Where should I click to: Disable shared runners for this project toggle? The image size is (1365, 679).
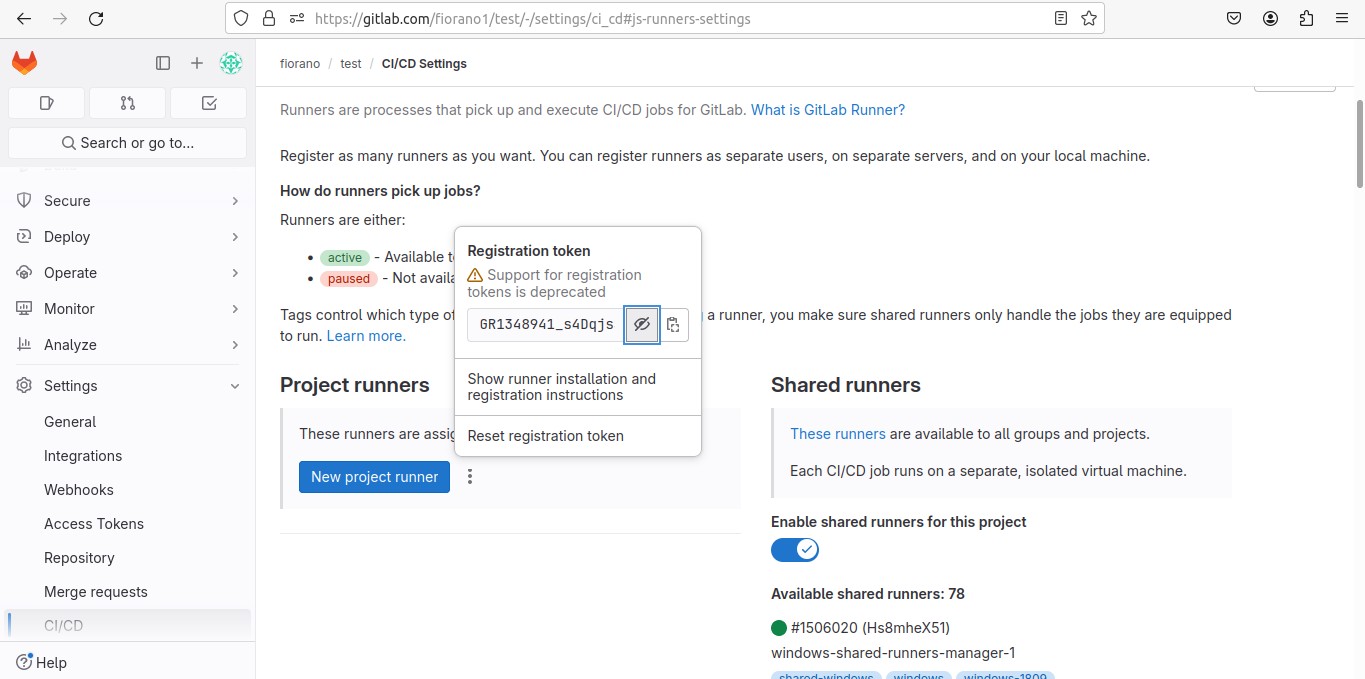point(795,549)
